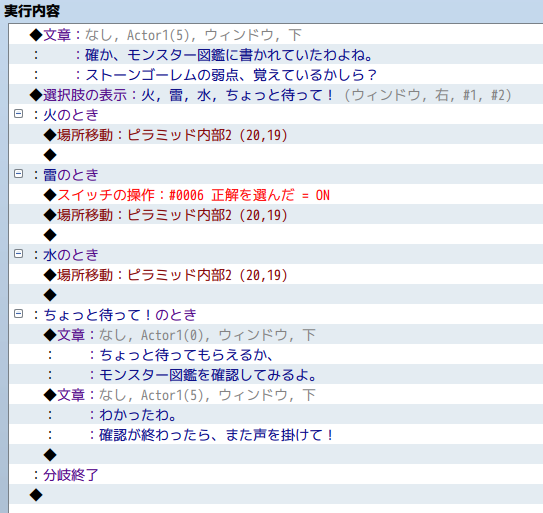Collapse the 水のとき branch
This screenshot has height=513, width=543.
click(18, 254)
